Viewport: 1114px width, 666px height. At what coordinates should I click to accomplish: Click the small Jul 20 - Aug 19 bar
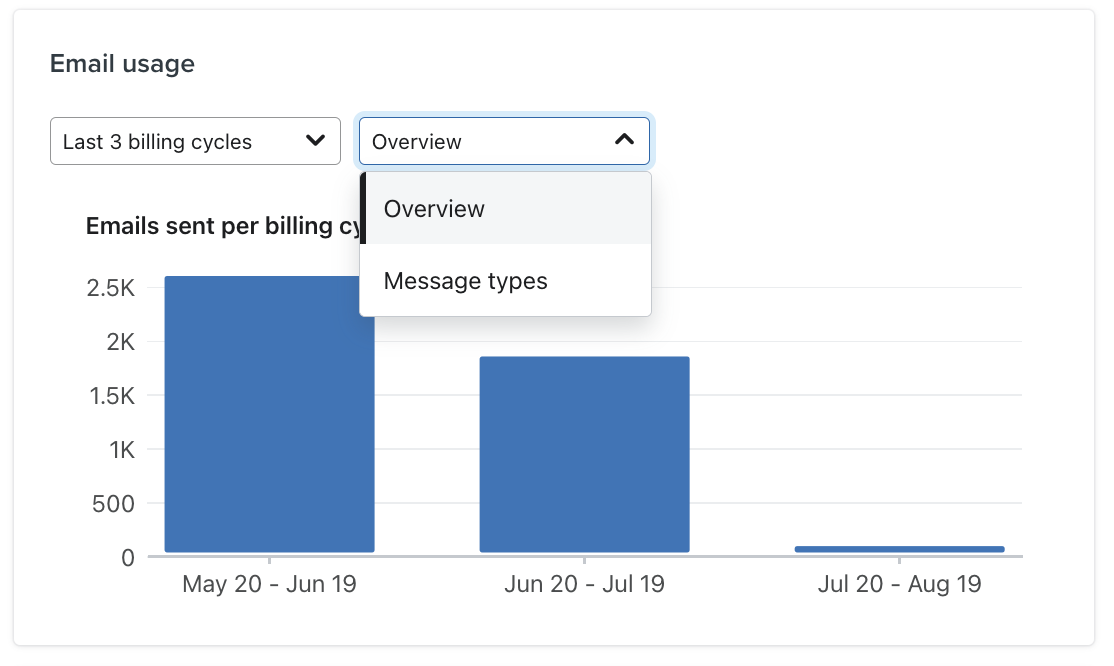click(x=900, y=547)
